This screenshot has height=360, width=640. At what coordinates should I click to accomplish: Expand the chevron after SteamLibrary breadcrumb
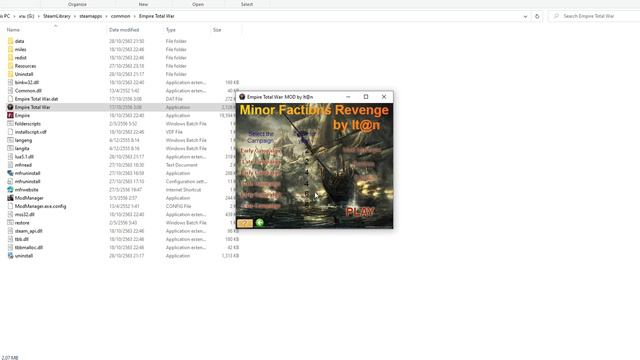(x=75, y=16)
